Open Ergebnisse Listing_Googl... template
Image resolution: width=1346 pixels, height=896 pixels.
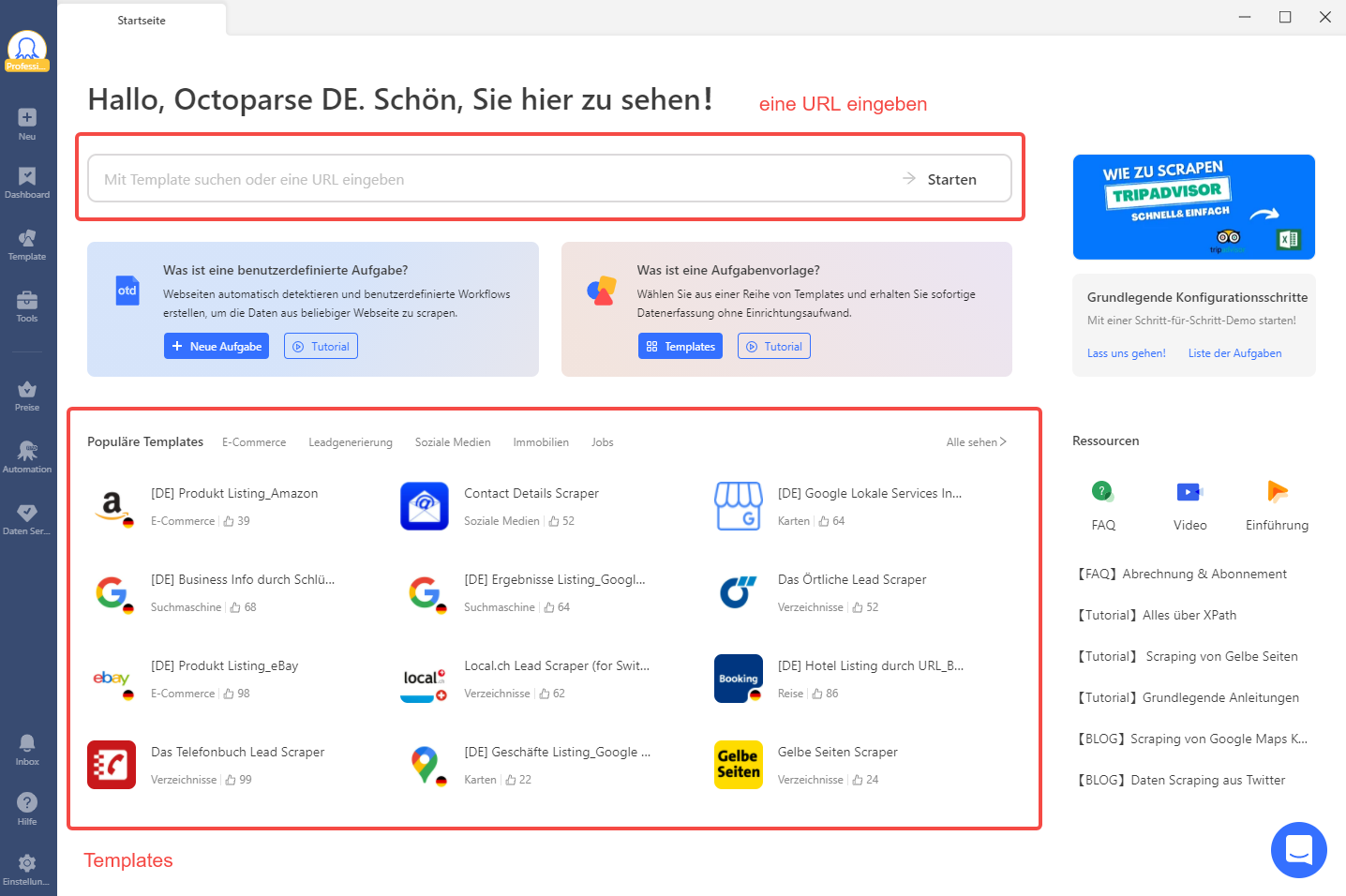tap(555, 579)
